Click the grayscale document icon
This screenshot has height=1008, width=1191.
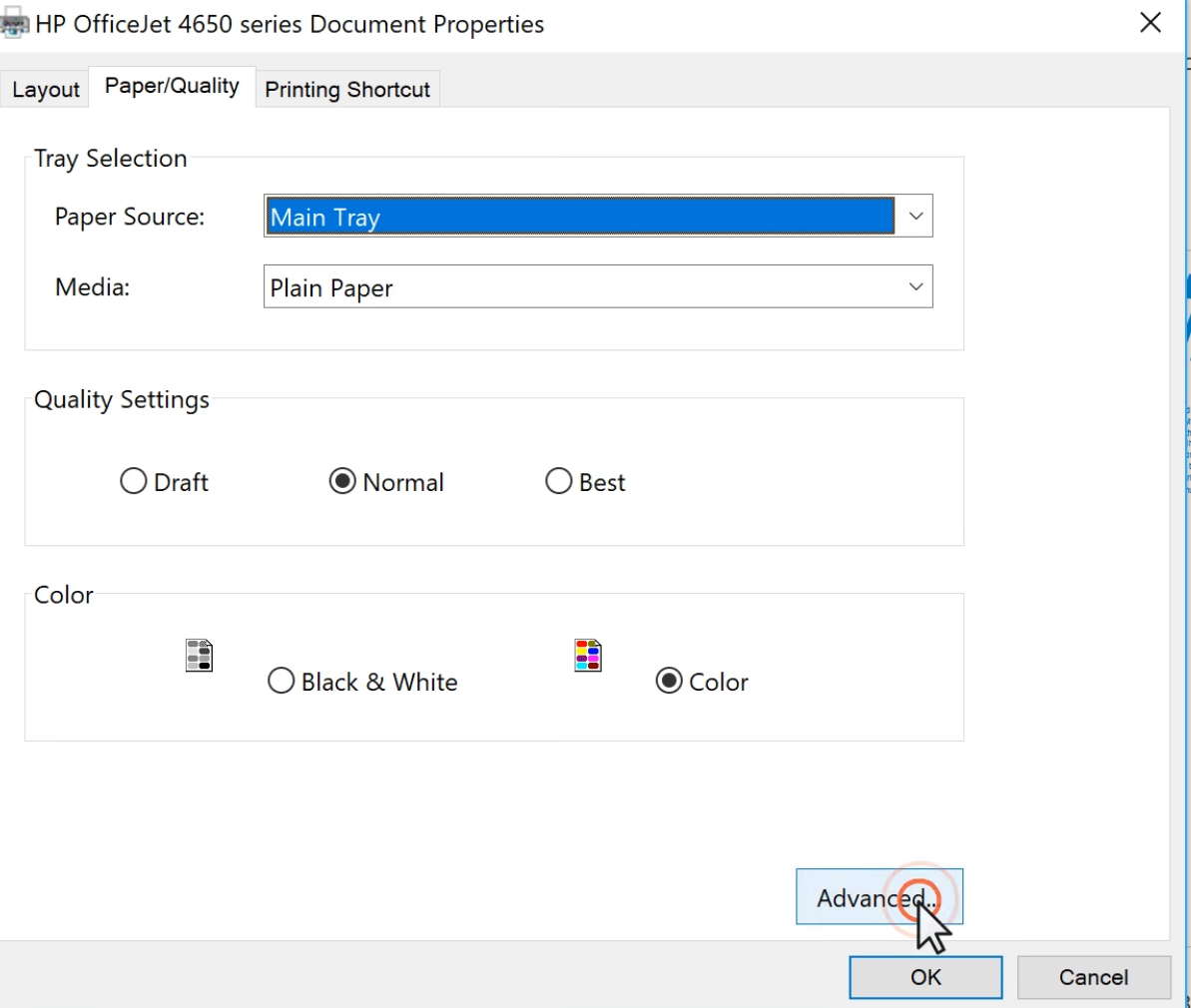tap(199, 656)
